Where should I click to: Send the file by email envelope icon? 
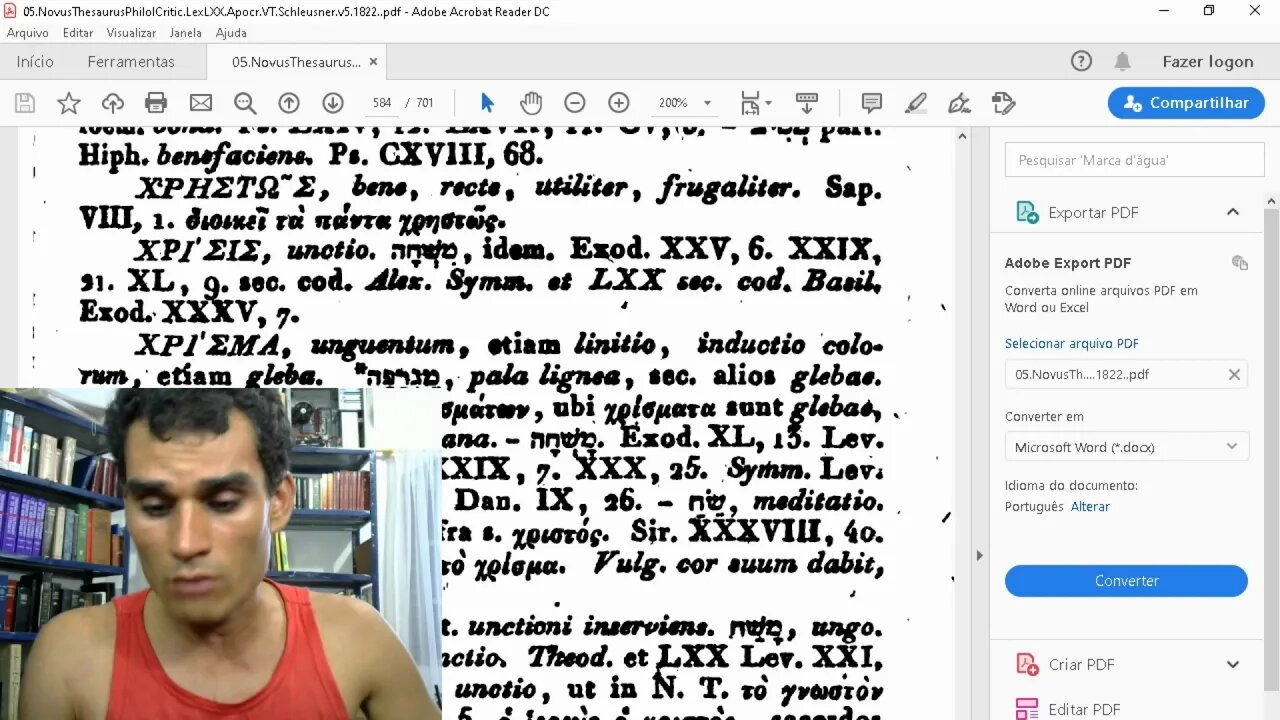click(x=201, y=103)
